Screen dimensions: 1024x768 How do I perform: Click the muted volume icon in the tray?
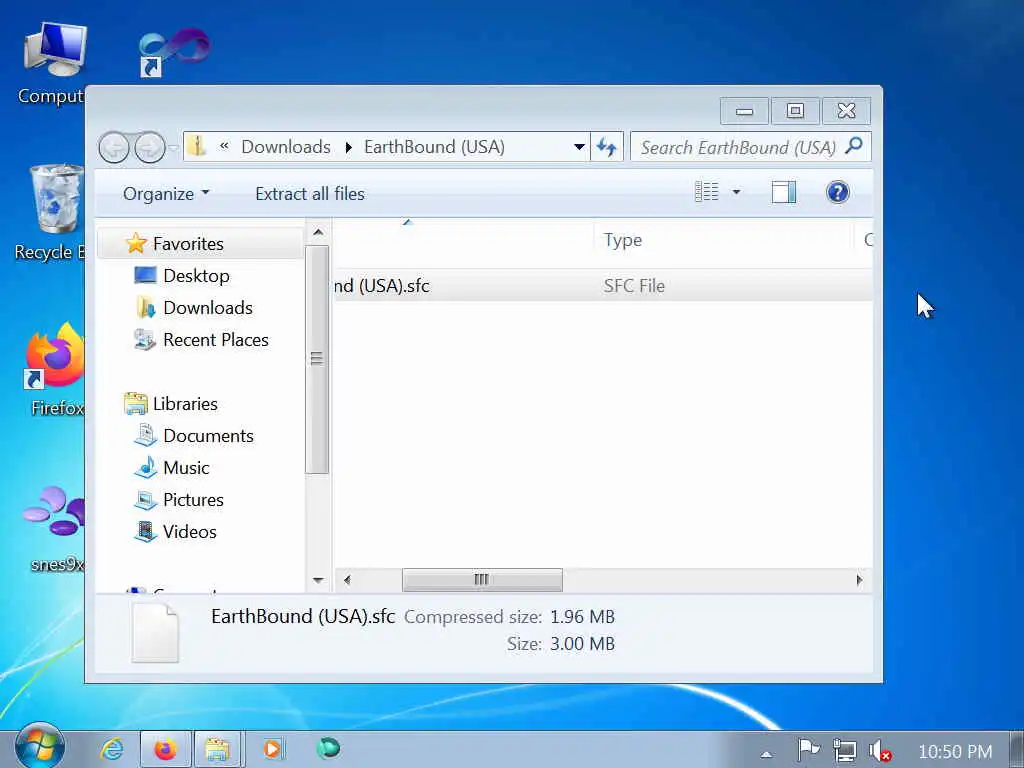point(880,751)
